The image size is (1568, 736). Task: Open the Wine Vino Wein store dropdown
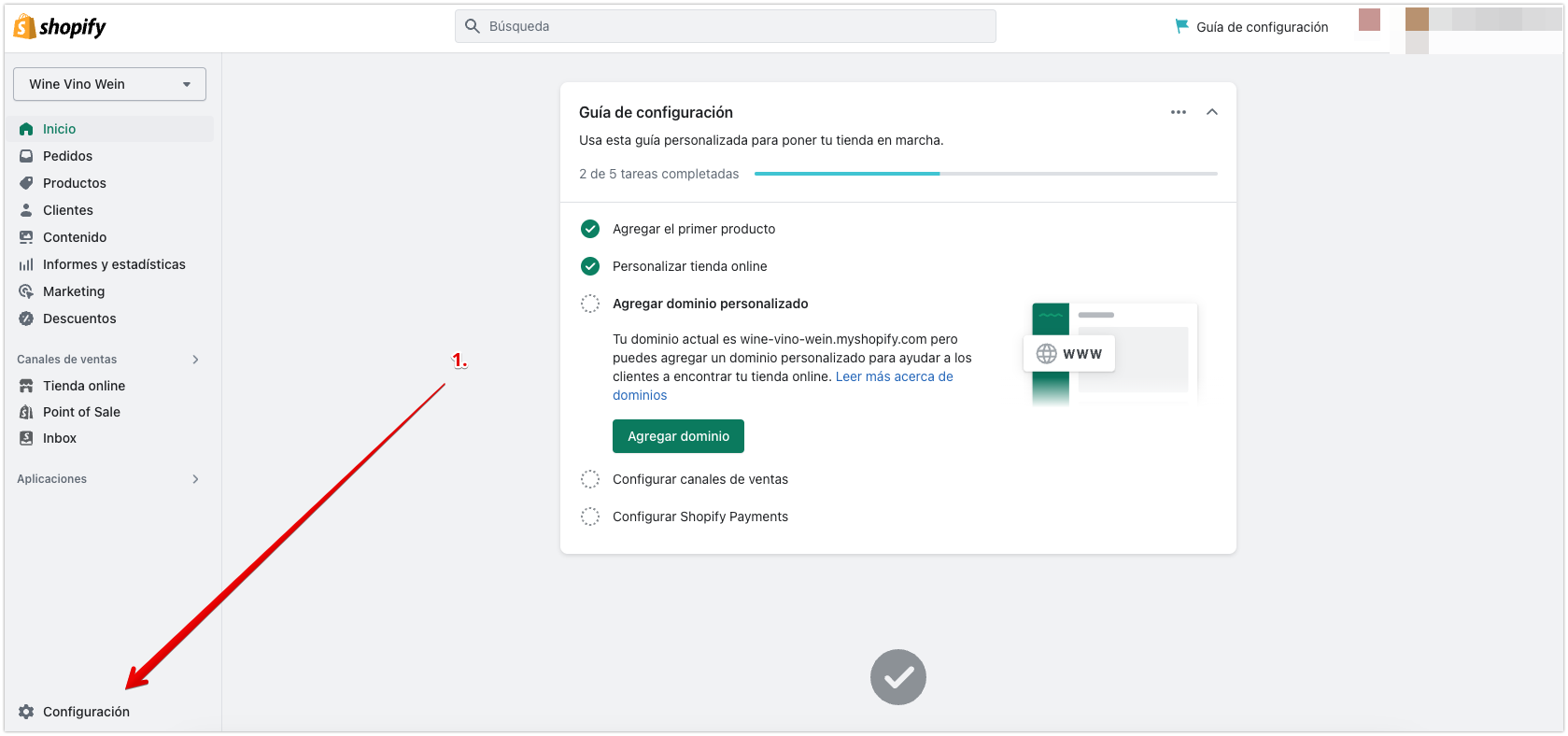109,84
